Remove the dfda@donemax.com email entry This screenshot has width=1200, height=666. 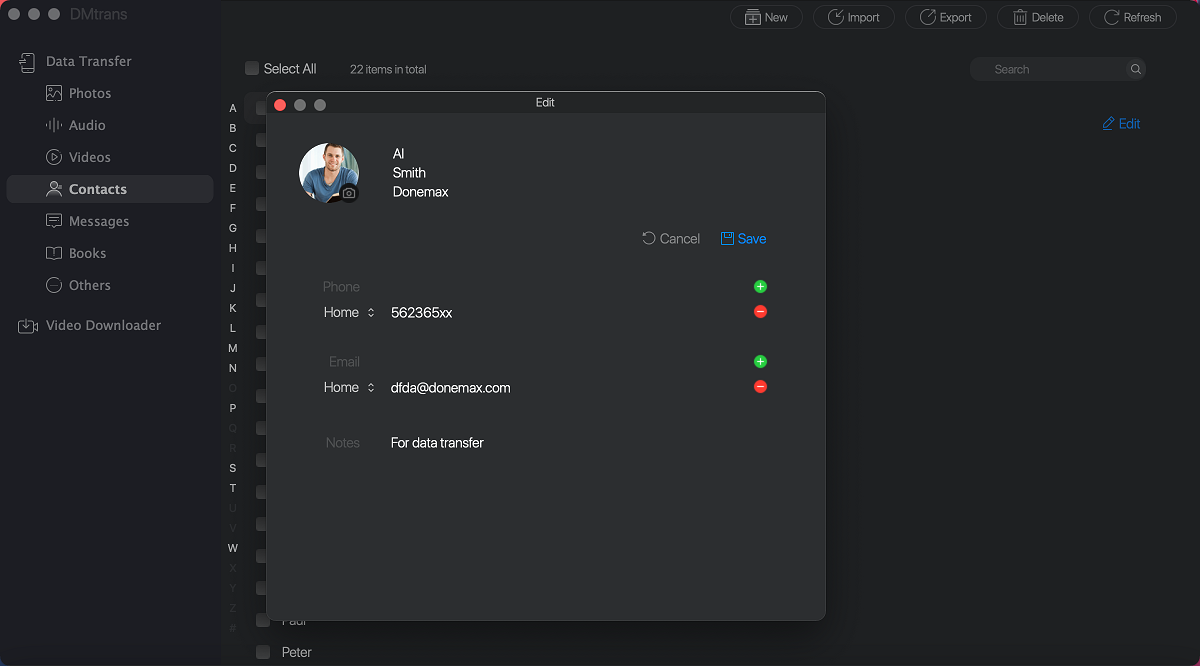(x=760, y=387)
